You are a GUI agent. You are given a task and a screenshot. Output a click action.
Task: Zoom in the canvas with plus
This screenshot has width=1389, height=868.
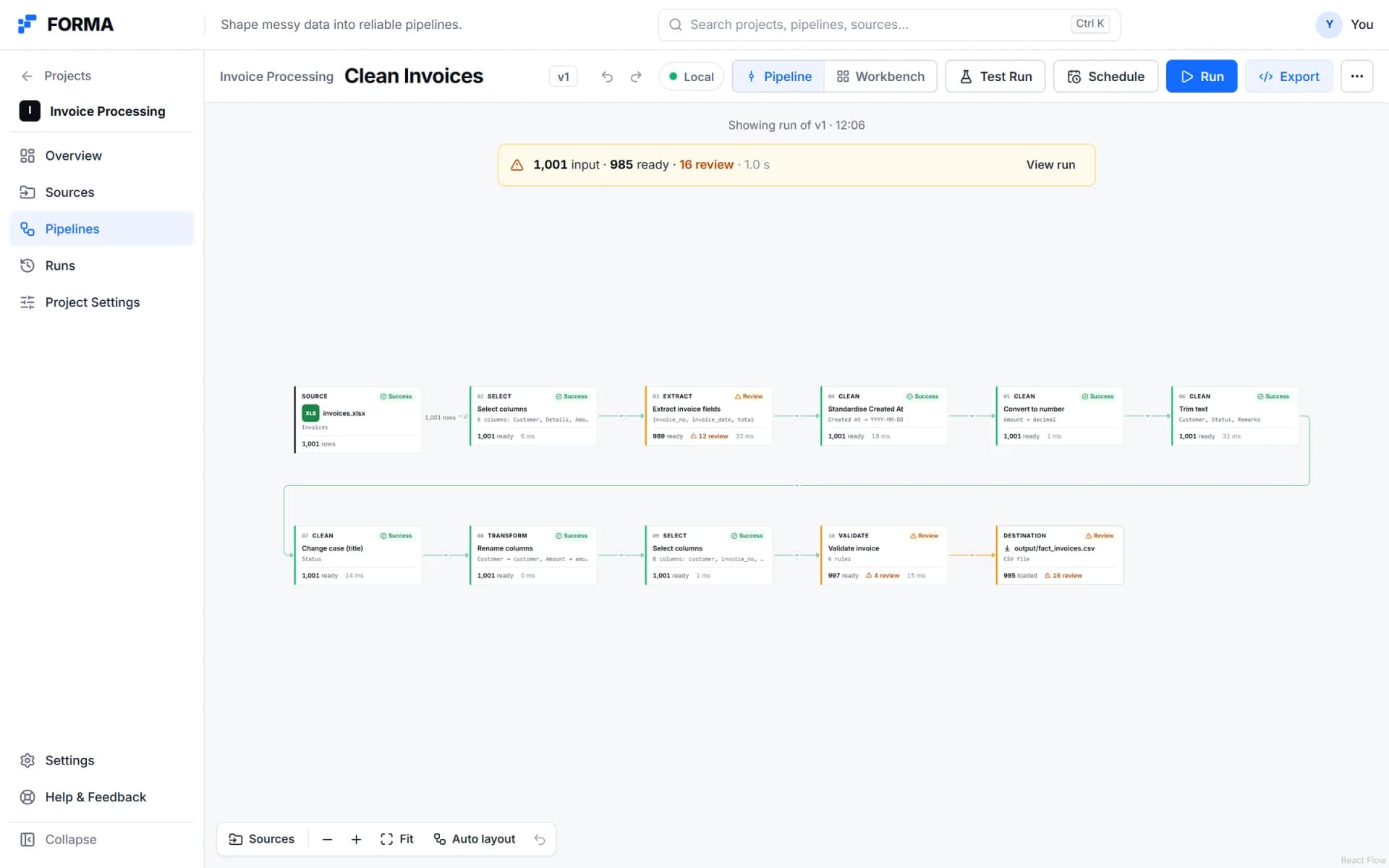[356, 839]
